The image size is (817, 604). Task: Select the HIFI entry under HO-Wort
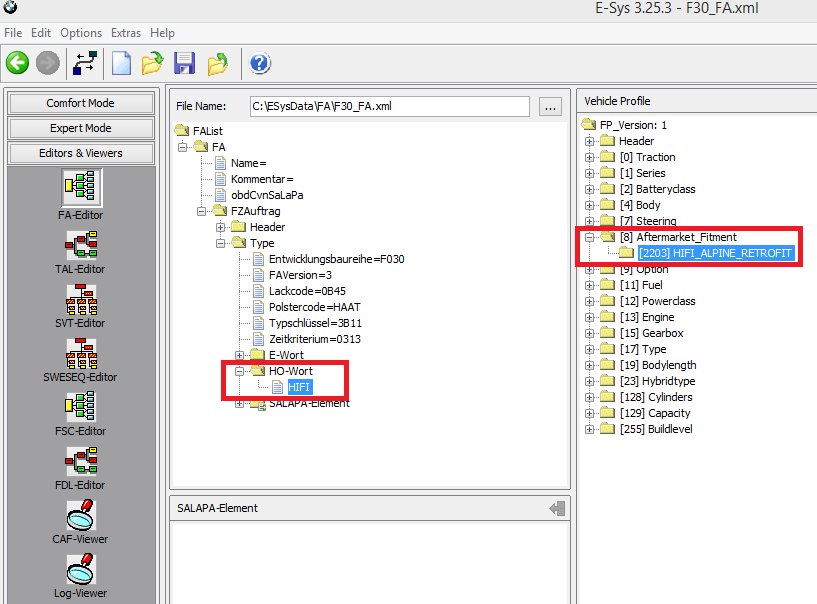[299, 387]
